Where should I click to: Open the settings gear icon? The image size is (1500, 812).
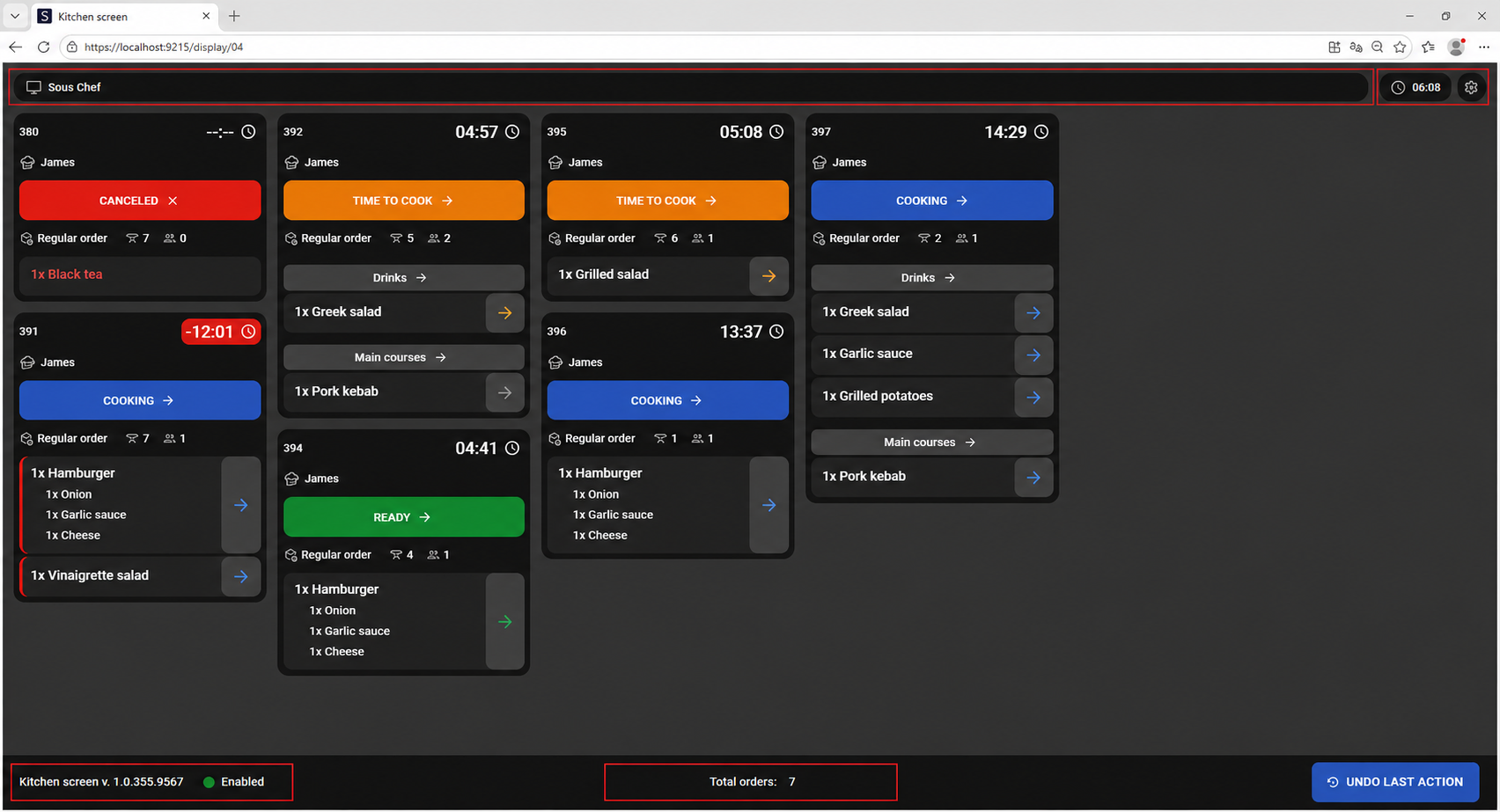tap(1471, 87)
